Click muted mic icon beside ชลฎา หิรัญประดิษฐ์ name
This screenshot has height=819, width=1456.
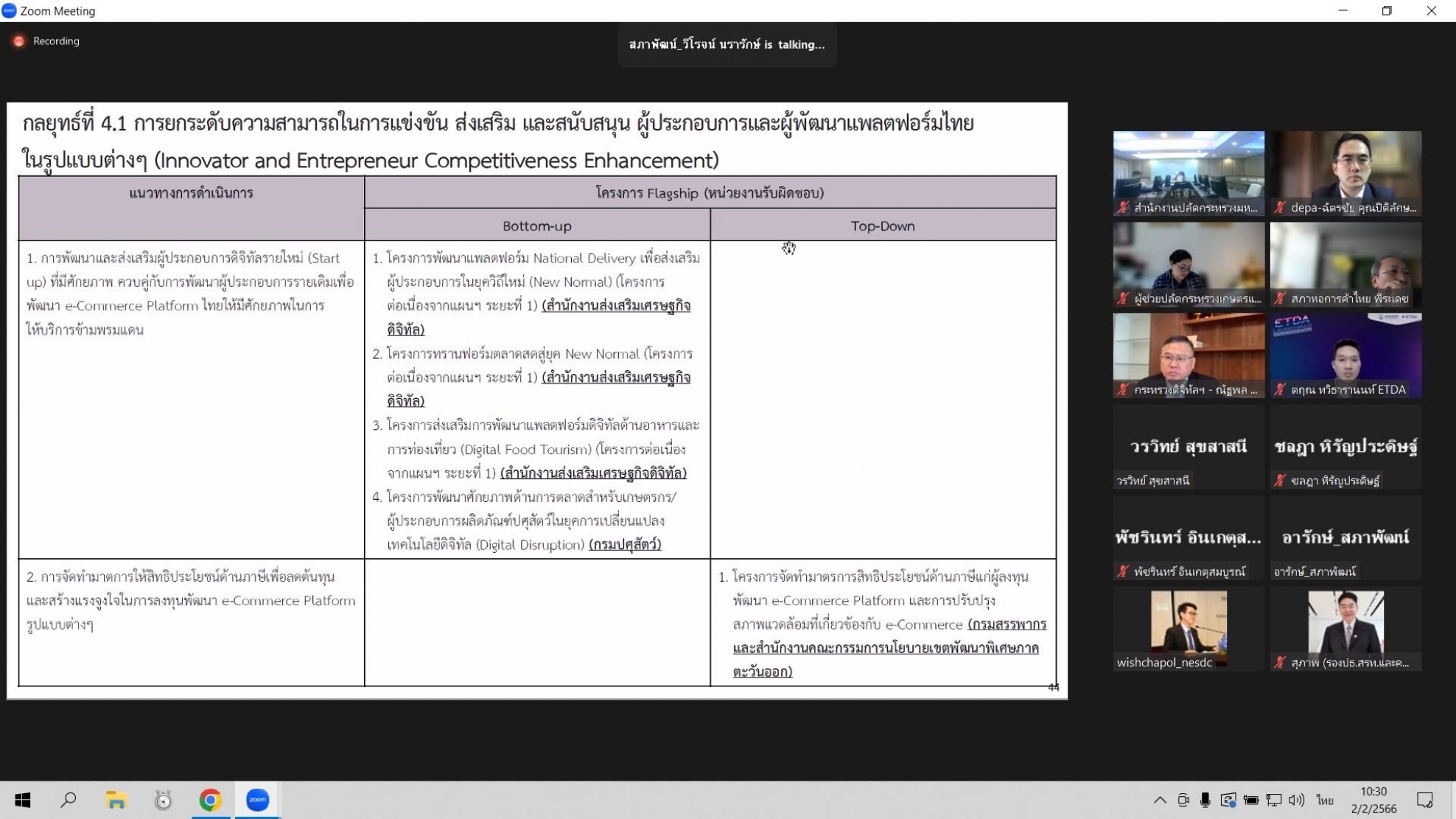1281,481
